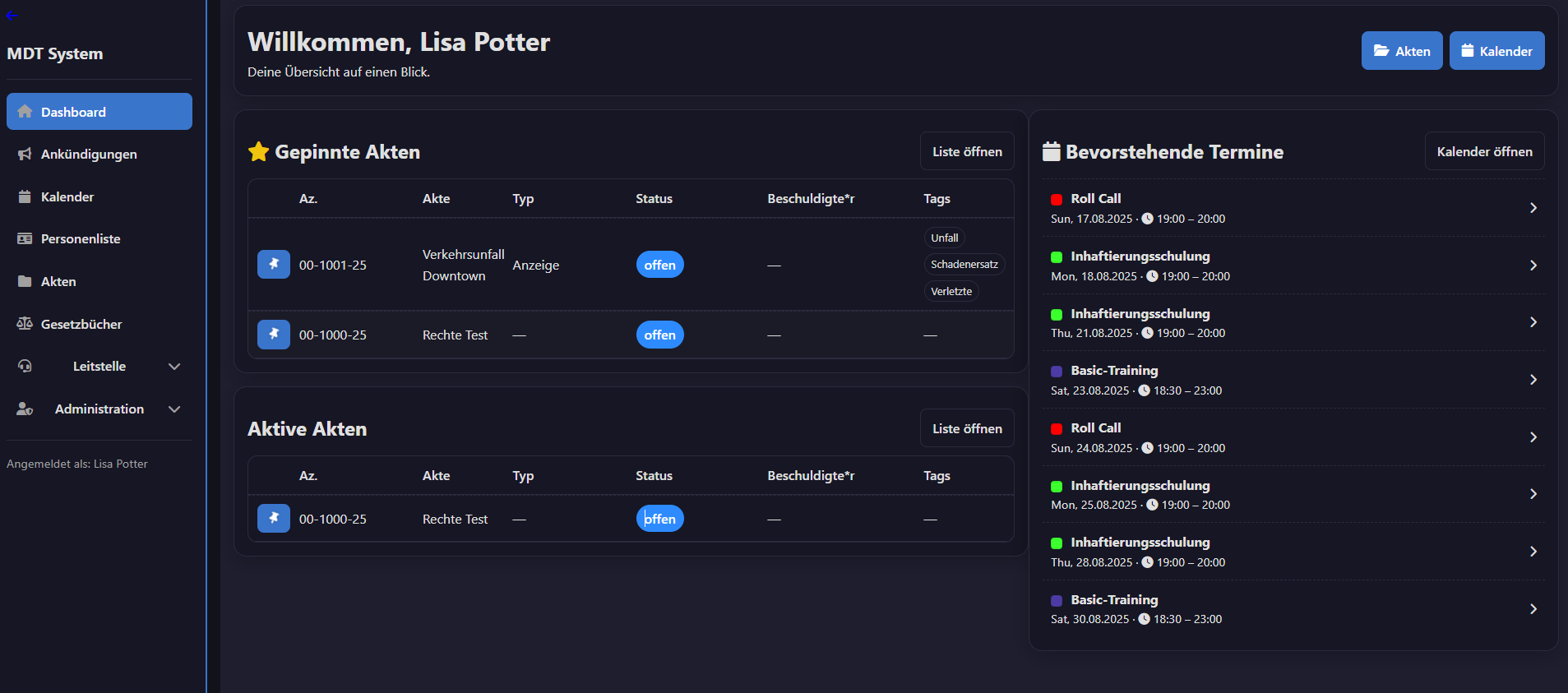This screenshot has width=1568, height=693.
Task: Click the star icon beside Gepinnte Akten
Action: pos(259,151)
